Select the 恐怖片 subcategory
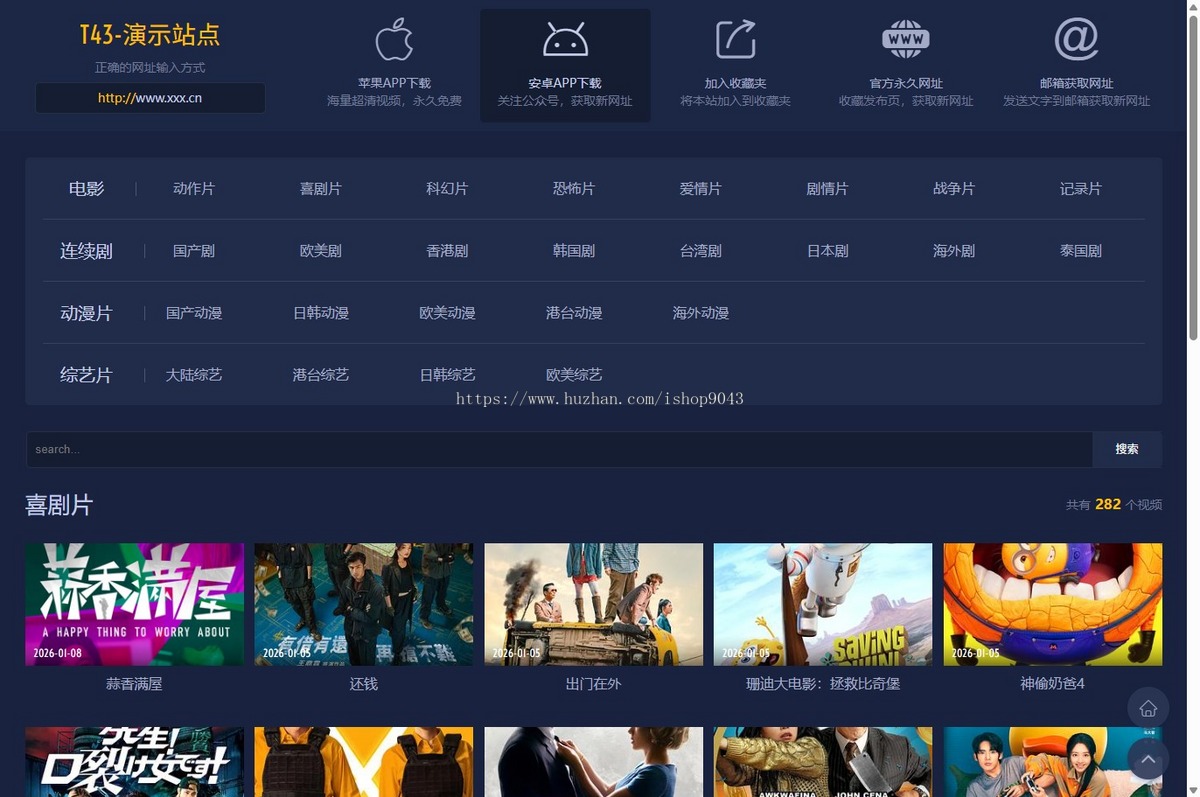The height and width of the screenshot is (797, 1200). click(x=574, y=189)
